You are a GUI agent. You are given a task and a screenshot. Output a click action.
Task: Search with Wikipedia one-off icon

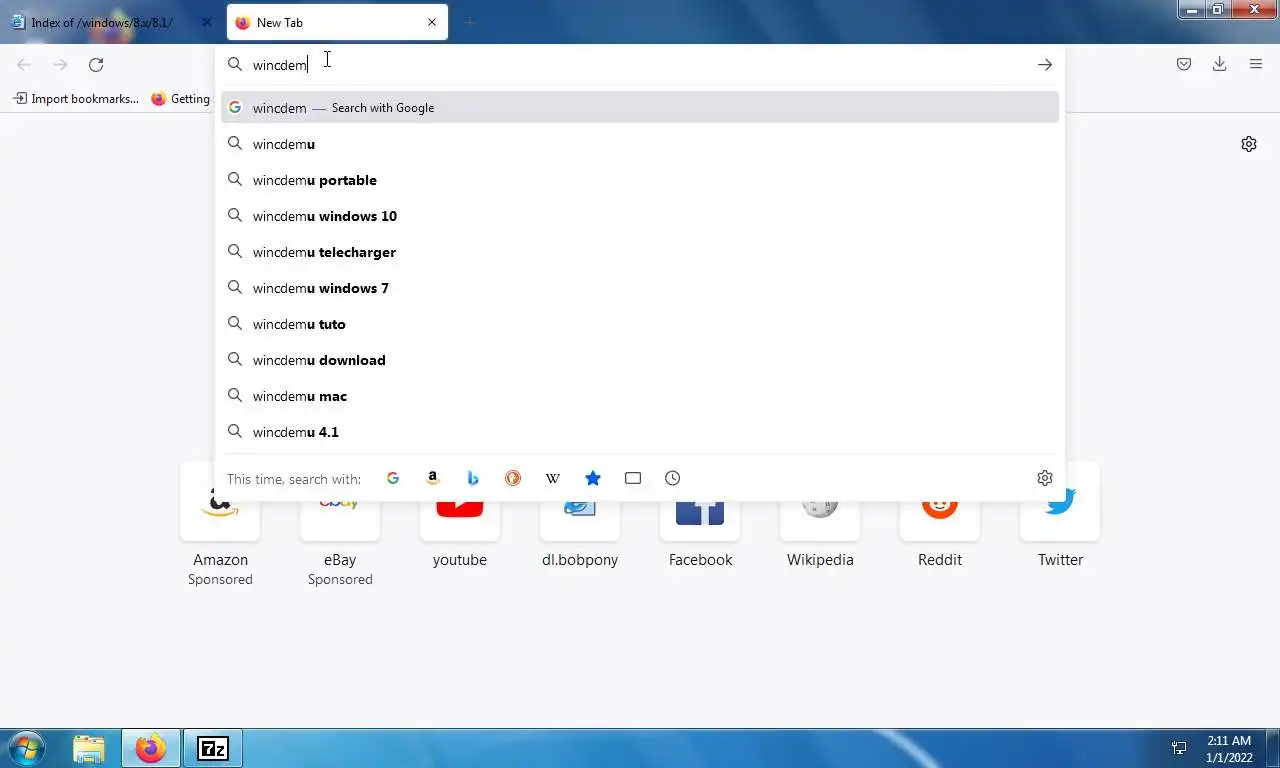(x=553, y=478)
